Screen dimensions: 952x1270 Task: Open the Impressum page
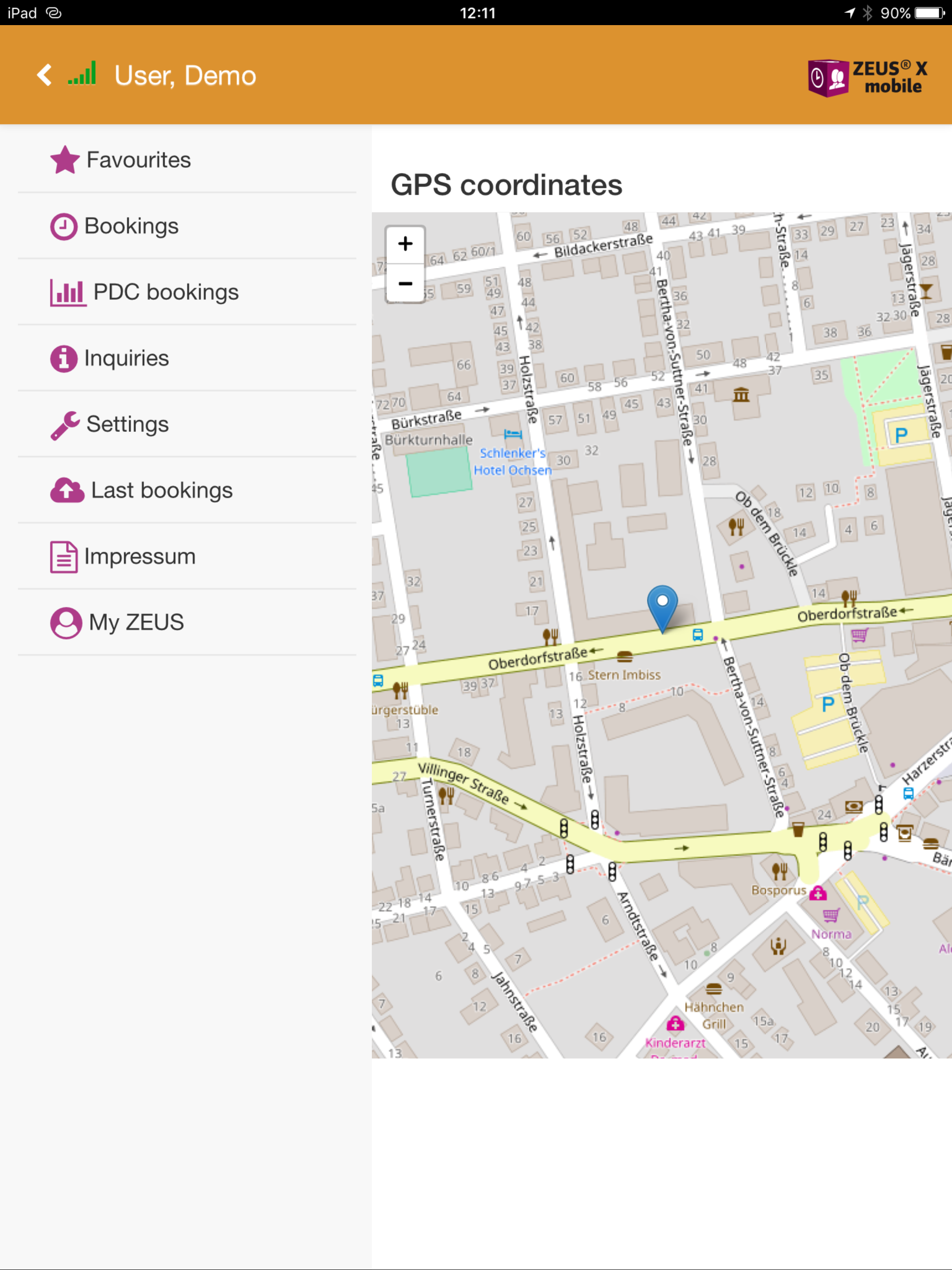187,556
